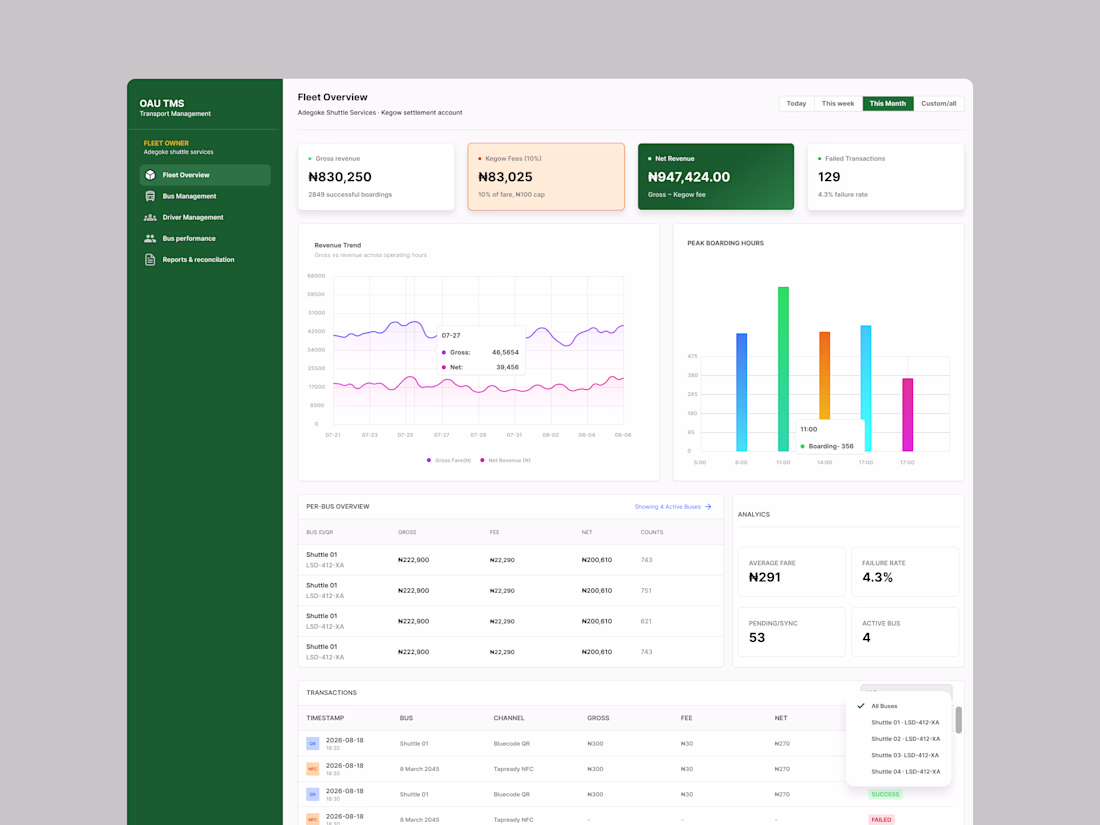
Task: Click the FLEET OWNER label
Action: 166,143
